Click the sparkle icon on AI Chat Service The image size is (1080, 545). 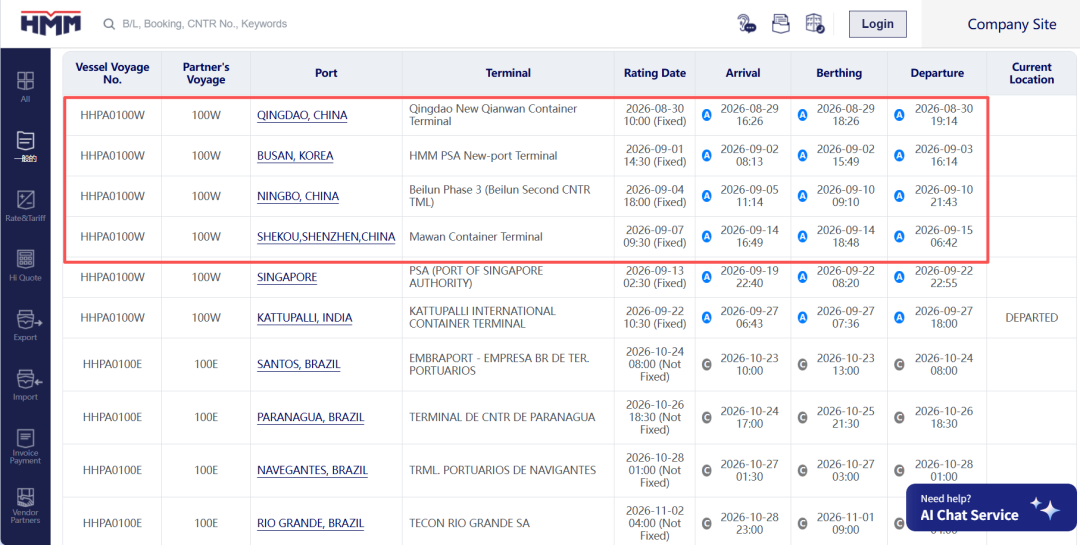click(1045, 508)
